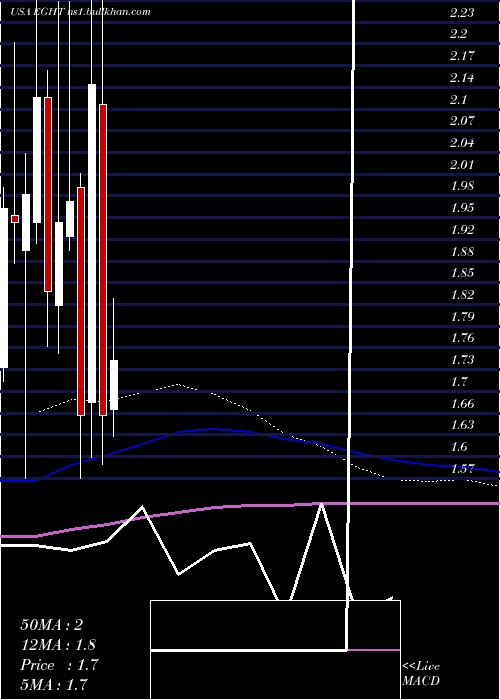Image resolution: width=500 pixels, height=700 pixels.
Task: Select the 1.92 price axis label
Action: click(462, 230)
